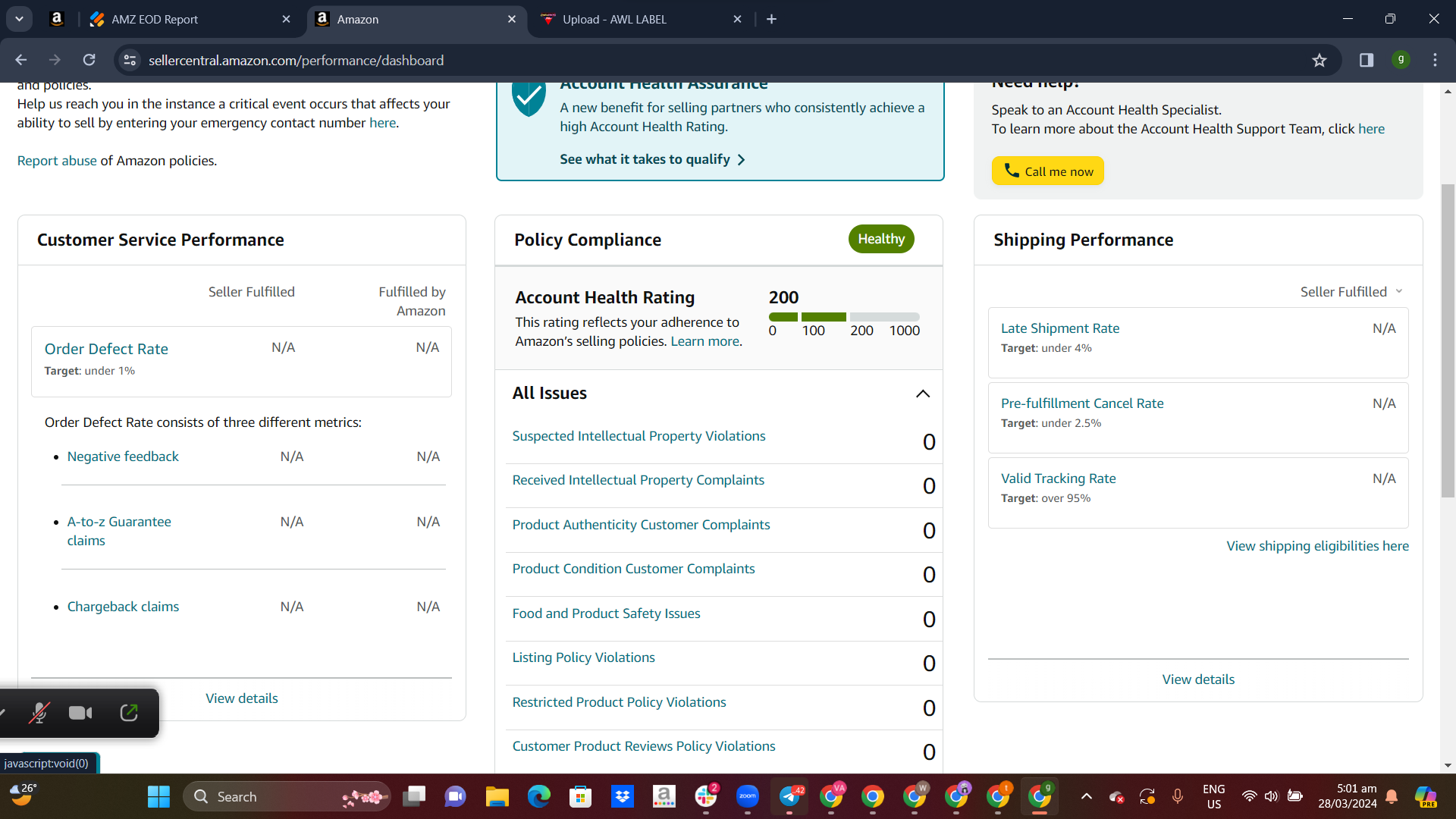Go back to the previous page
Viewport: 1456px width, 819px height.
pyautogui.click(x=21, y=60)
